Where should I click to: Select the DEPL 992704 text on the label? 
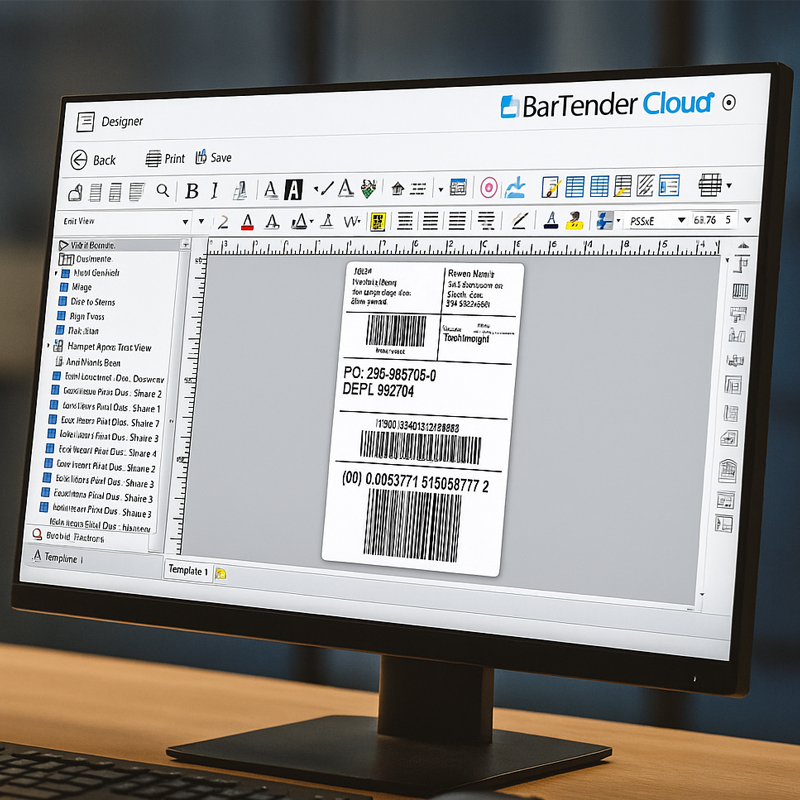[378, 390]
